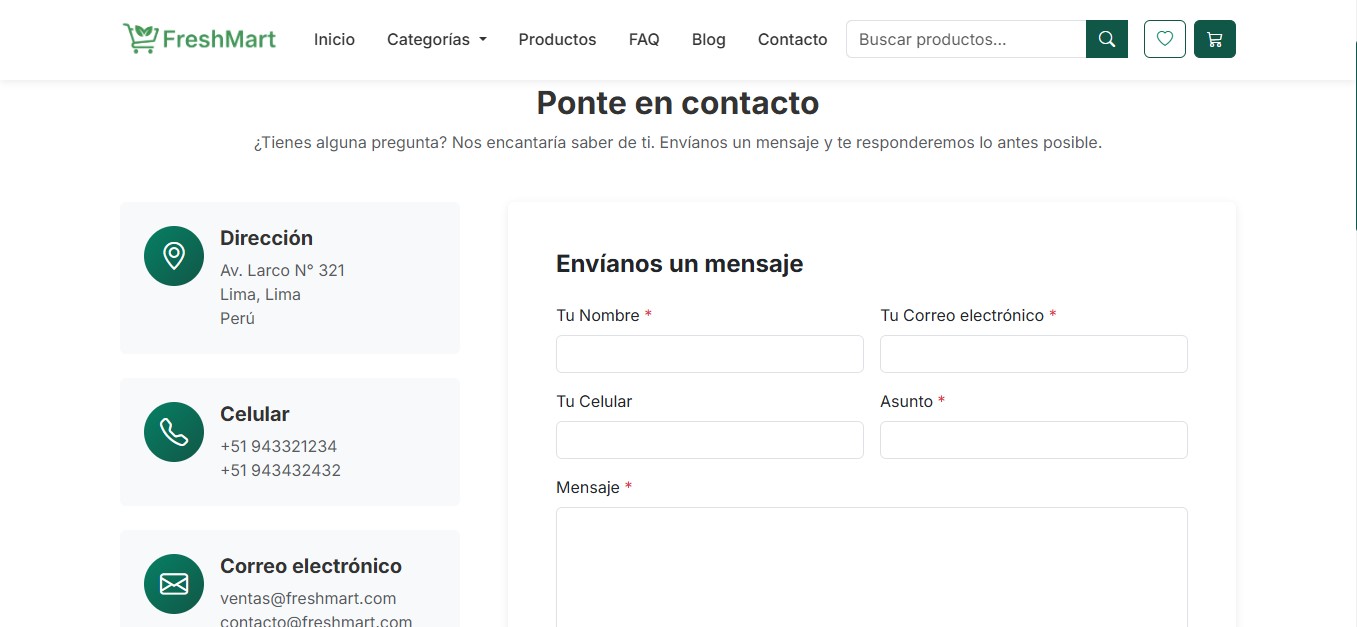The height and width of the screenshot is (627, 1357).
Task: Click the Tu Correo electrónico input field
Action: 1034,354
